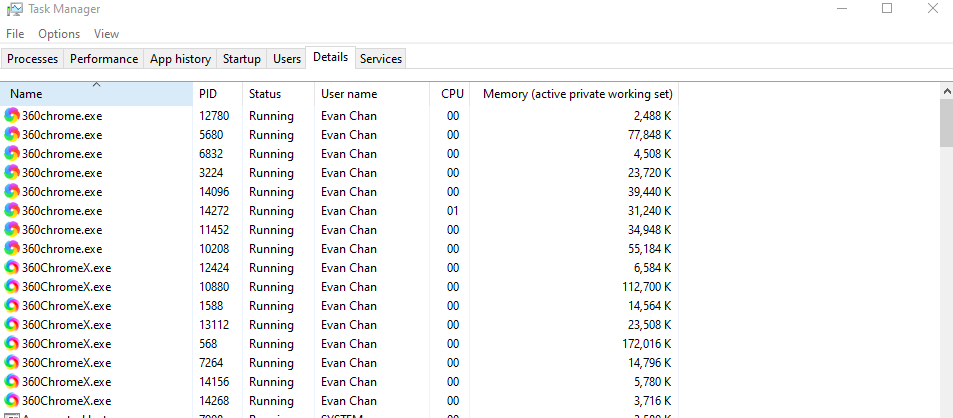Click memory value 5,780 K
Image resolution: width=953 pixels, height=418 pixels.
pyautogui.click(x=653, y=382)
